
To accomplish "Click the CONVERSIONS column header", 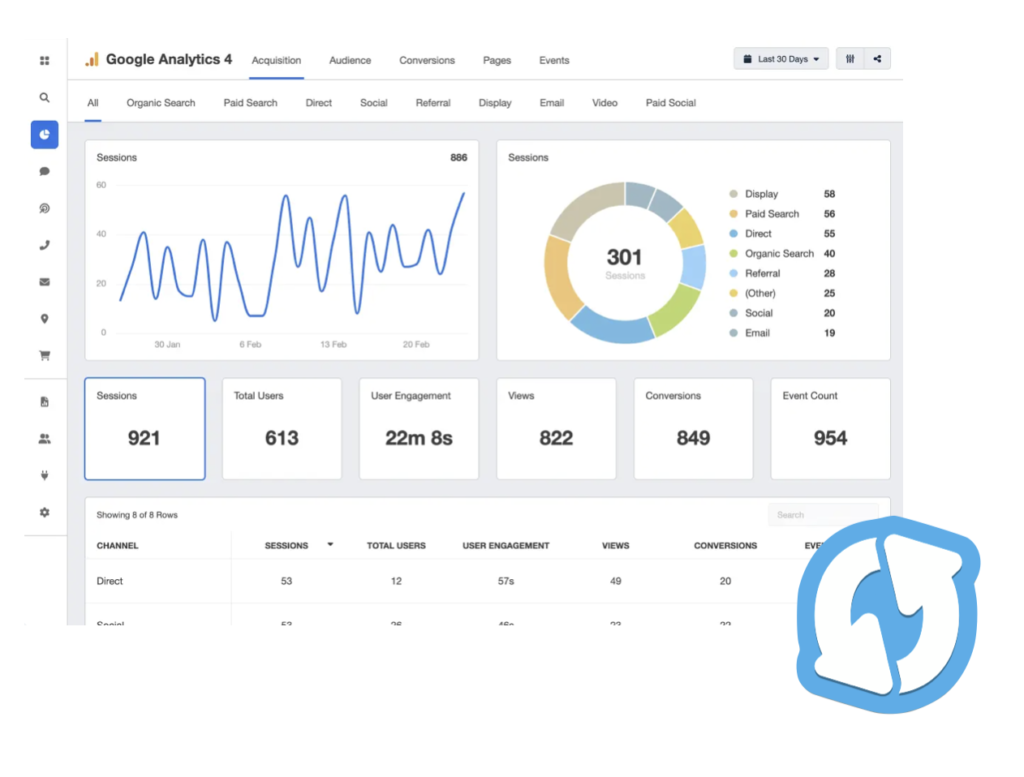I will coord(726,545).
